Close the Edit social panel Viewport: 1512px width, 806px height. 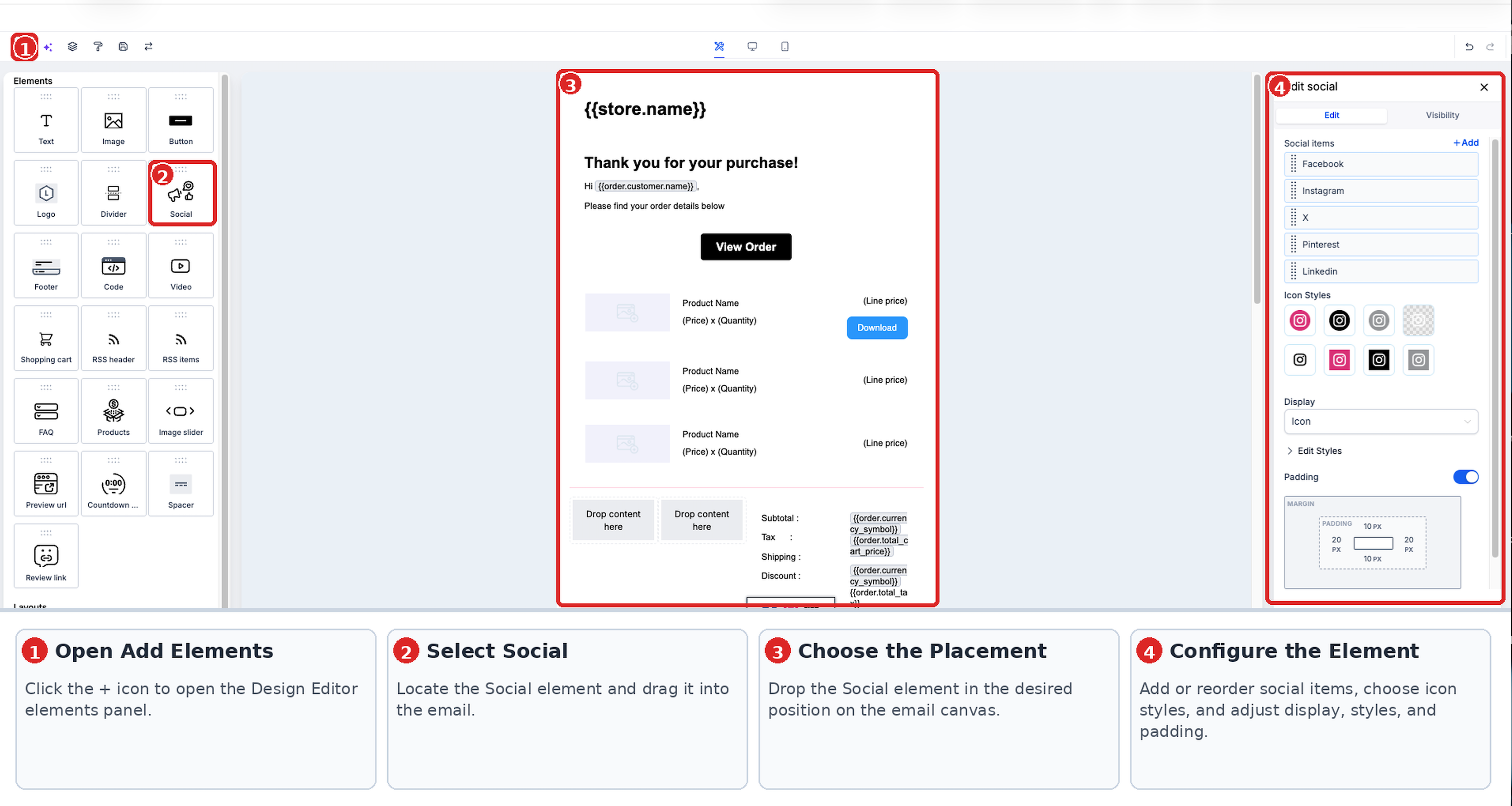(1484, 87)
